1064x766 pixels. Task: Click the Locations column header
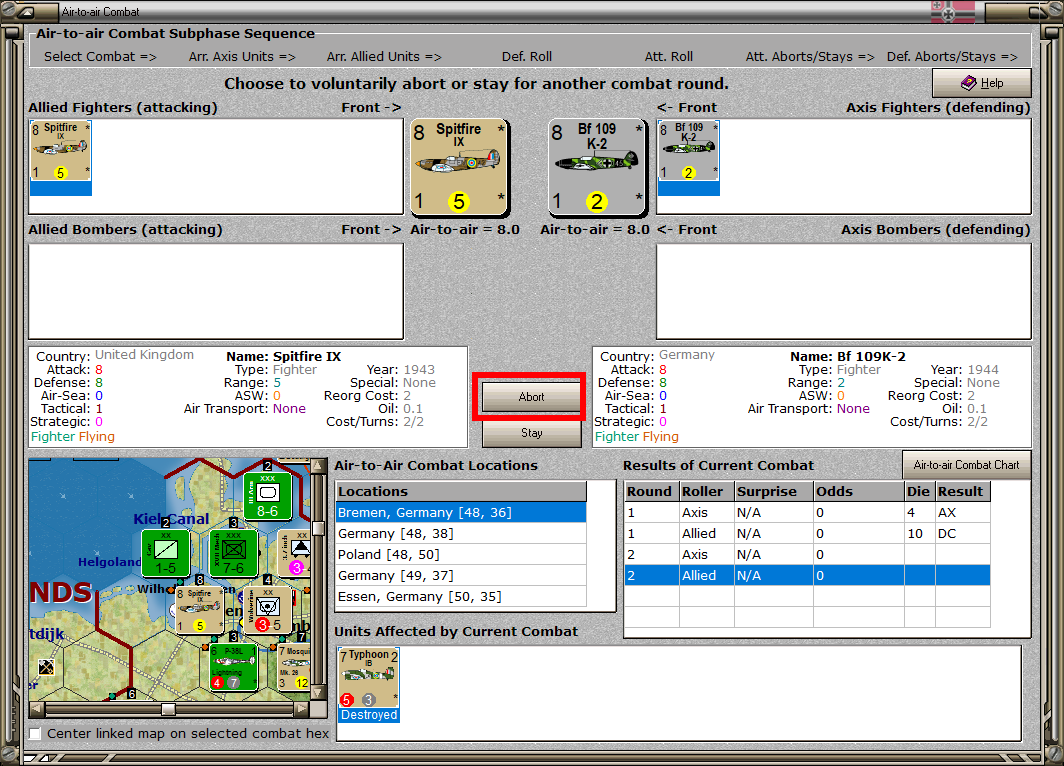[x=461, y=491]
